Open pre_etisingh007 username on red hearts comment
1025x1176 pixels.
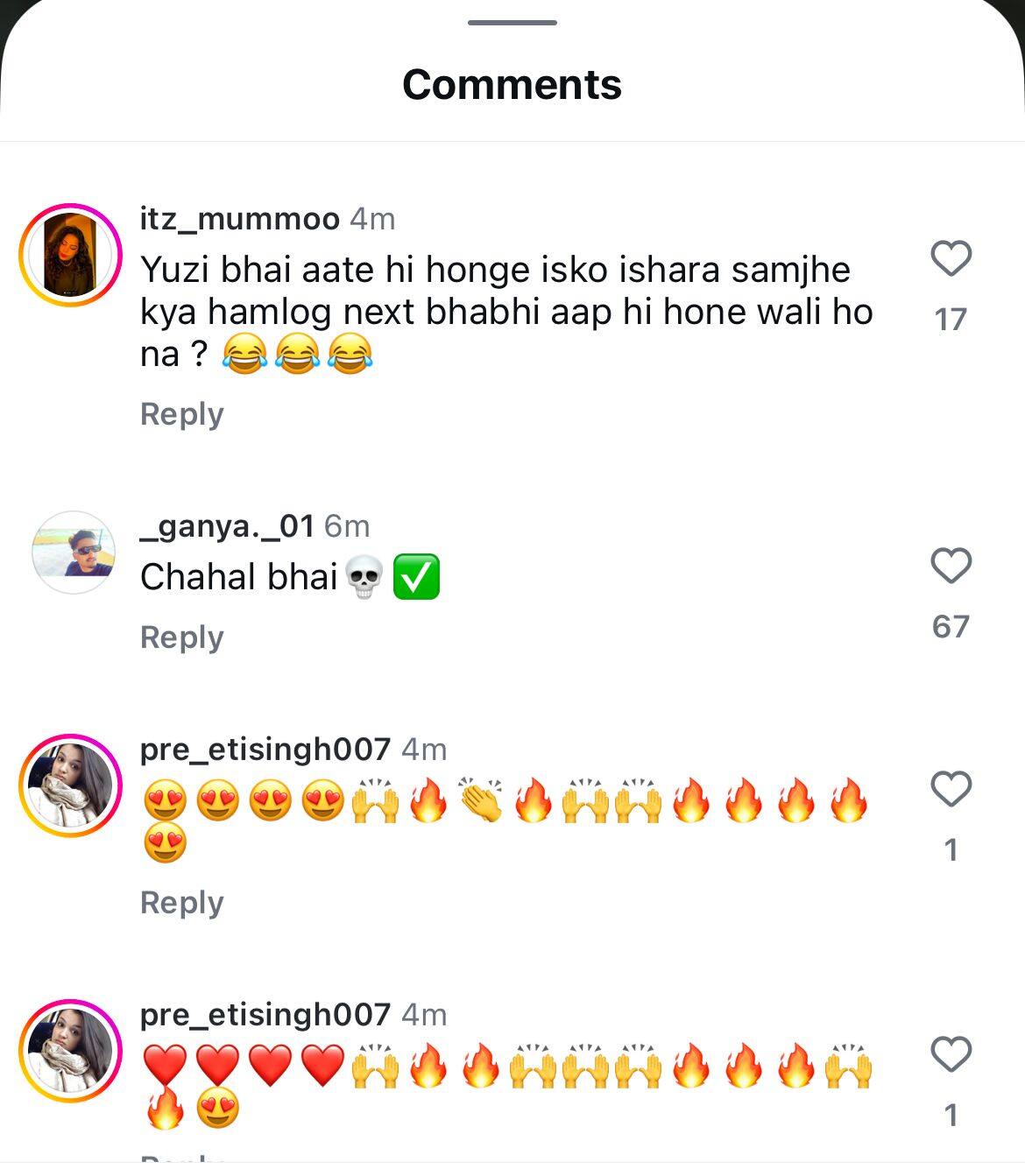(265, 1015)
